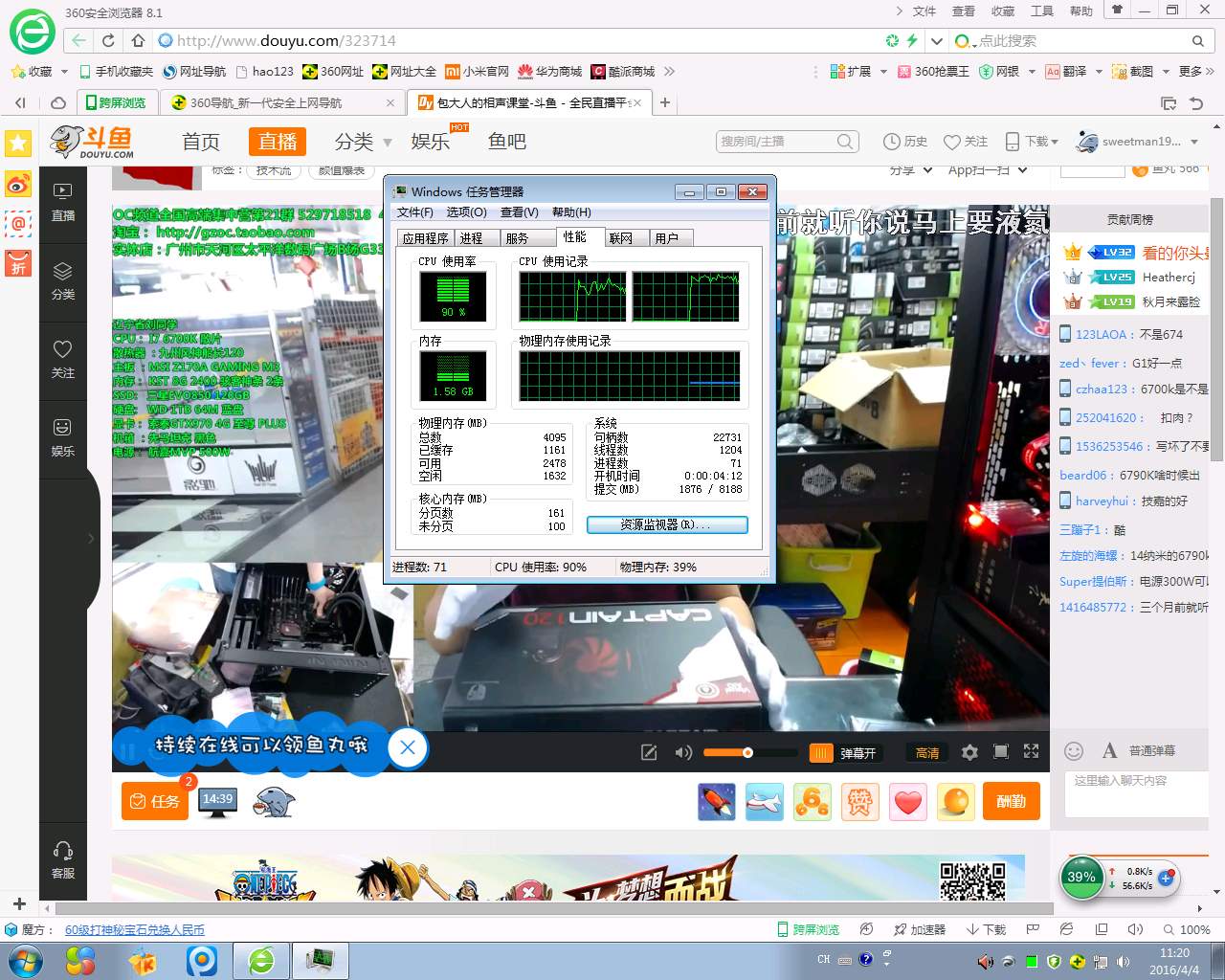The width and height of the screenshot is (1225, 980).
Task: Expand the 截图 screenshot dropdown arrow
Action: [1166, 72]
